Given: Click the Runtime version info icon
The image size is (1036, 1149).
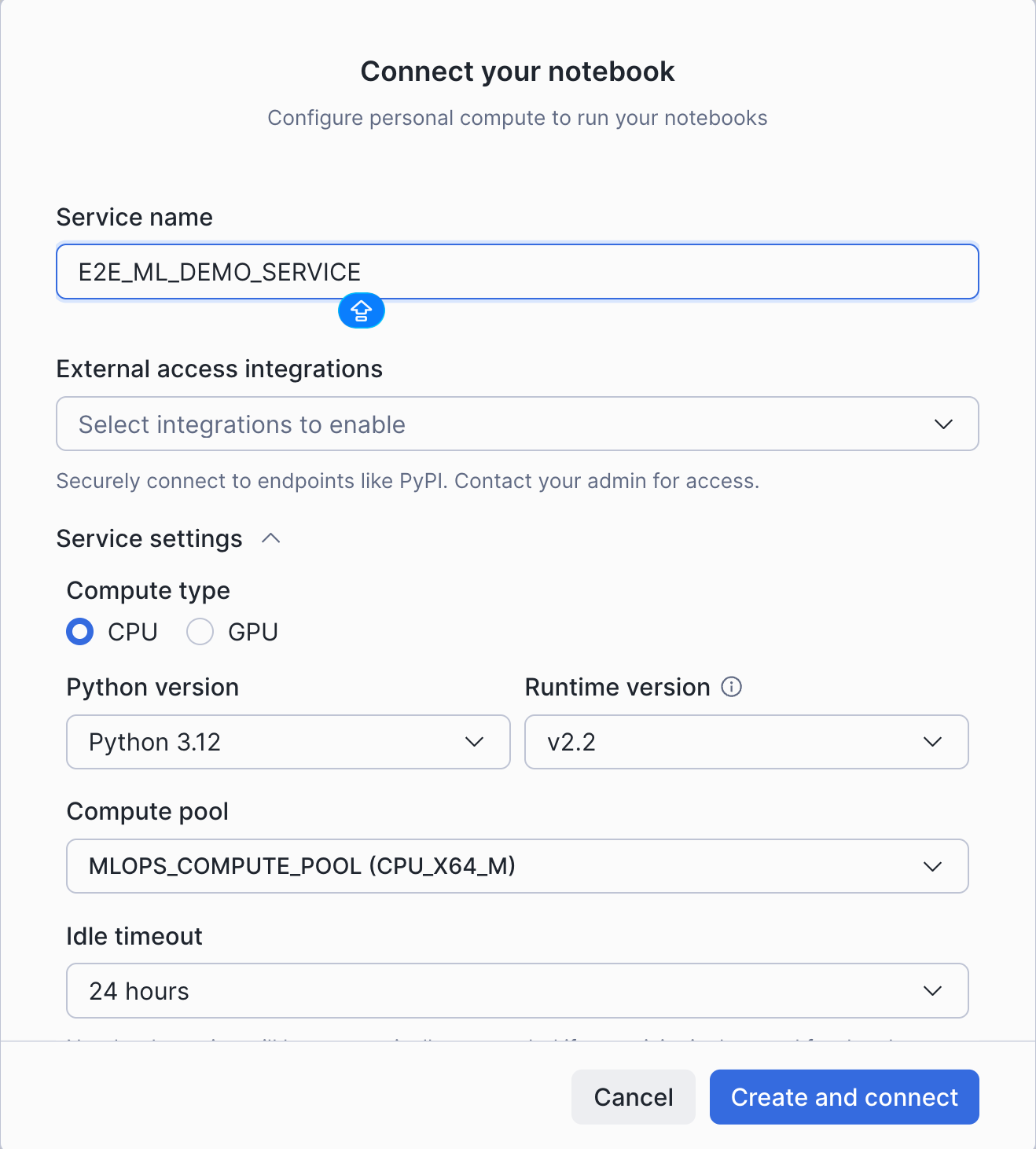Looking at the screenshot, I should pyautogui.click(x=731, y=687).
